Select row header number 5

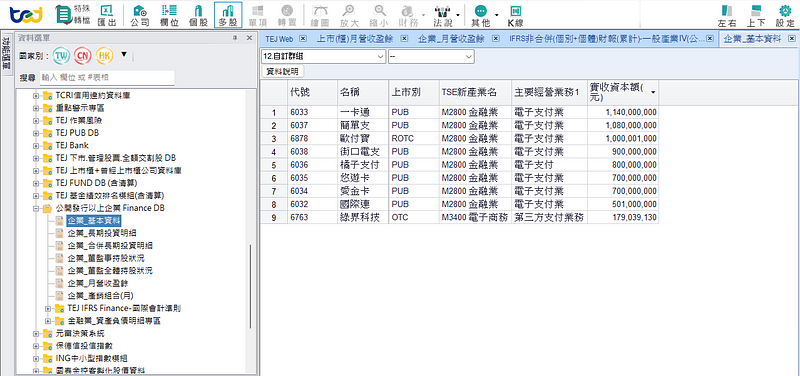[274, 165]
